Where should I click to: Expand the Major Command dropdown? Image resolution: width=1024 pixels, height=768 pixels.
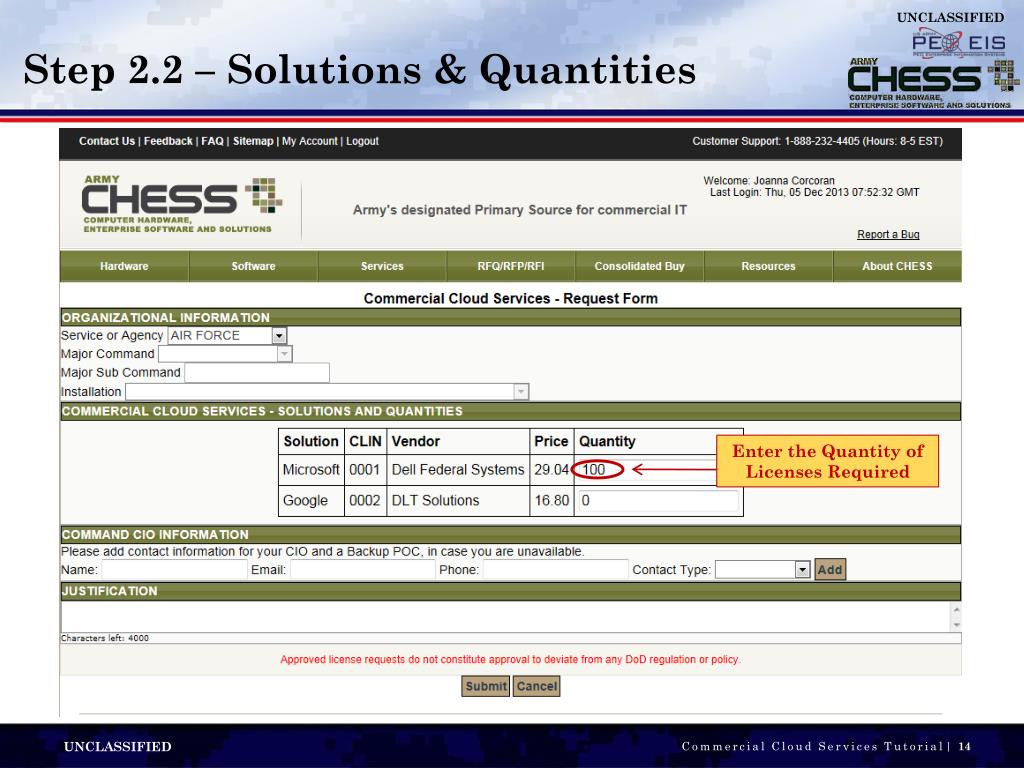click(x=284, y=354)
